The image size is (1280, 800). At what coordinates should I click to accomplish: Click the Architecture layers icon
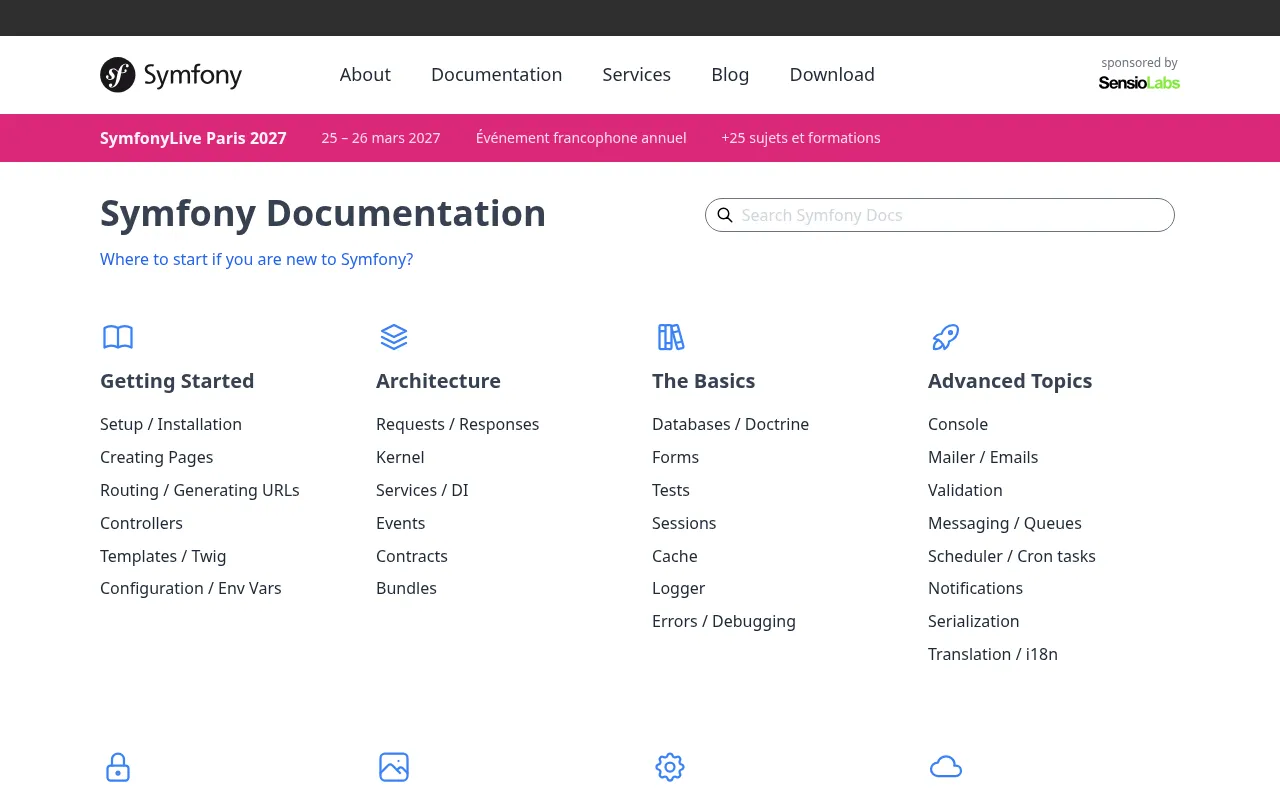click(x=394, y=337)
